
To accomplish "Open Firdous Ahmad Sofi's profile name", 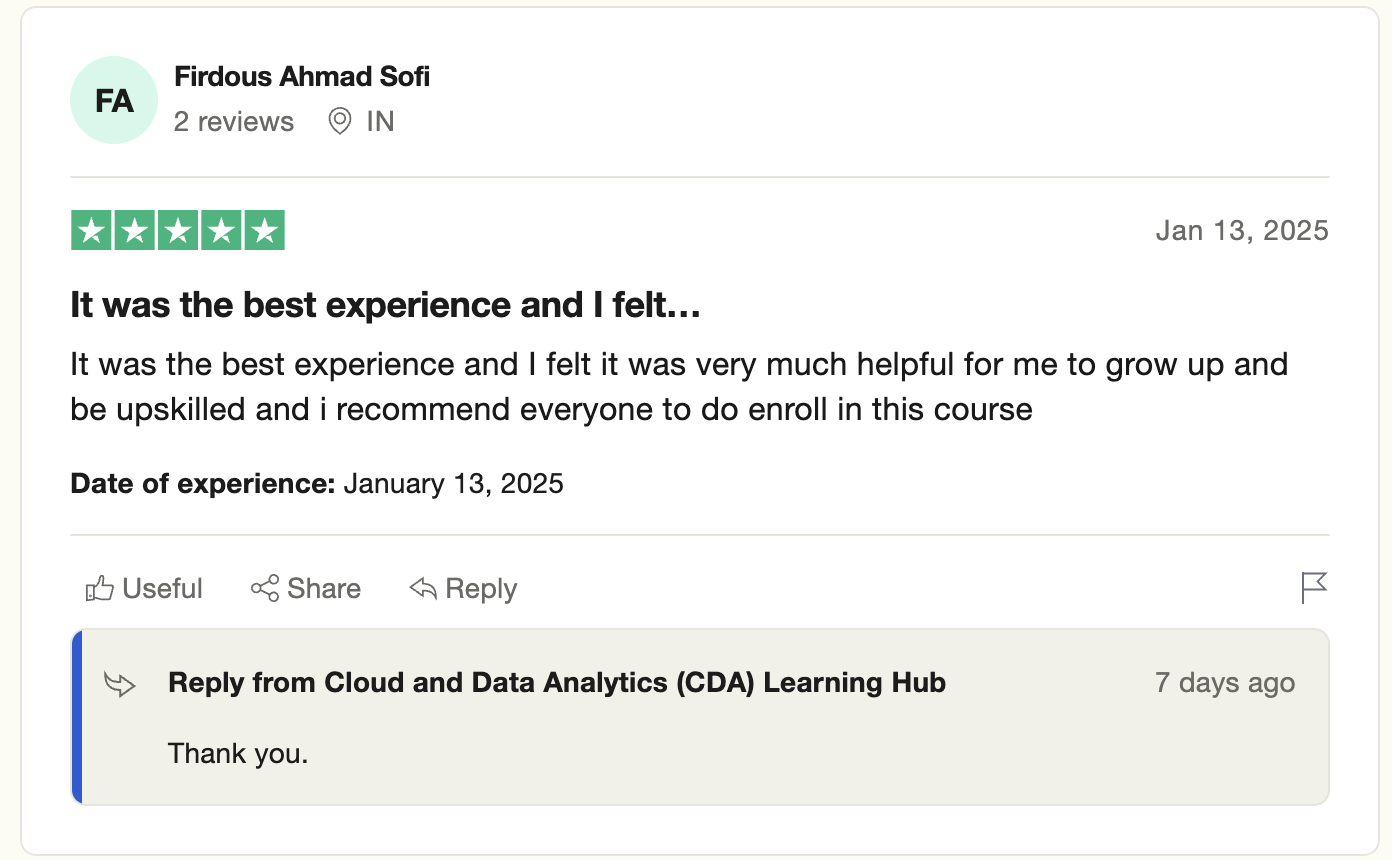I will tap(302, 77).
